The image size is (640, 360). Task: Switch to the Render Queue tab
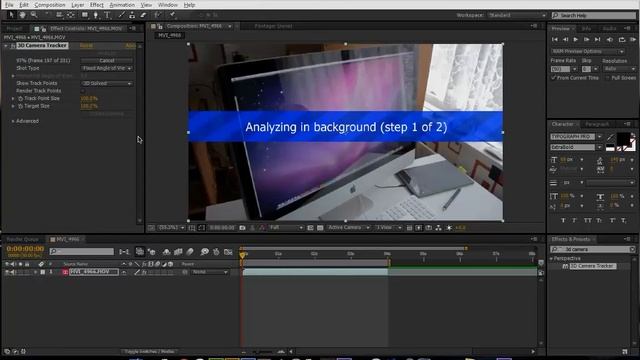click(22, 239)
